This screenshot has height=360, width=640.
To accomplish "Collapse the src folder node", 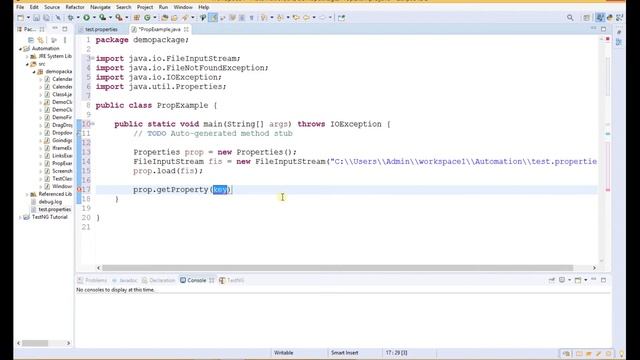I will [27, 64].
